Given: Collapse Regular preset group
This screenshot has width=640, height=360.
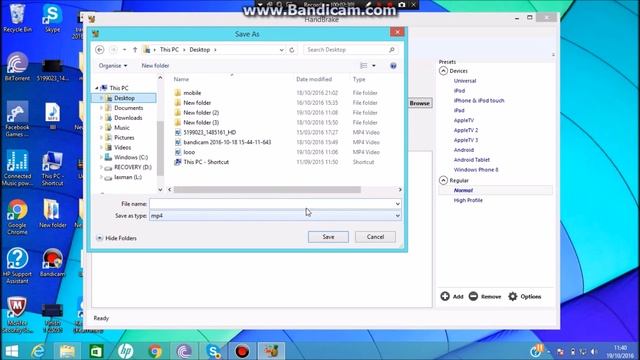Looking at the screenshot, I should tap(443, 180).
